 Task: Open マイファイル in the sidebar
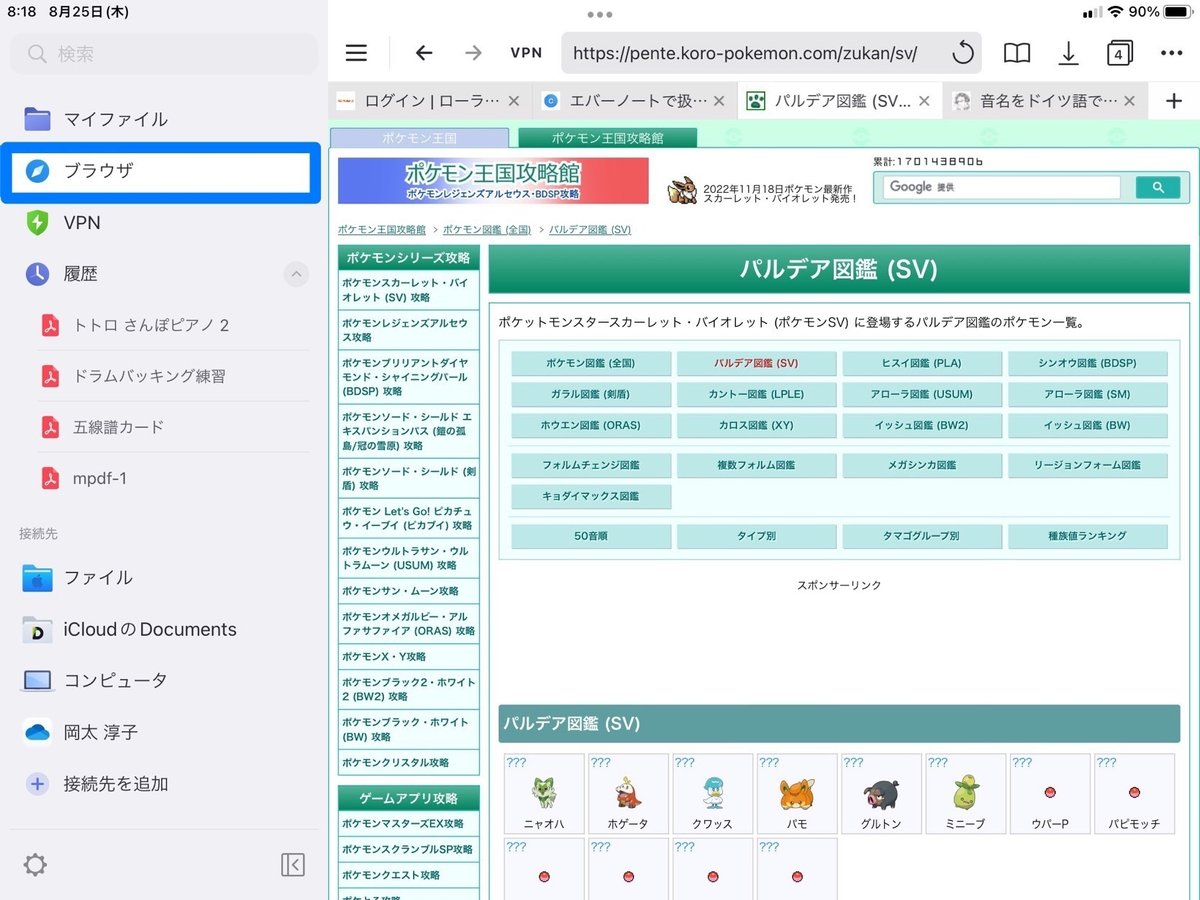point(164,119)
